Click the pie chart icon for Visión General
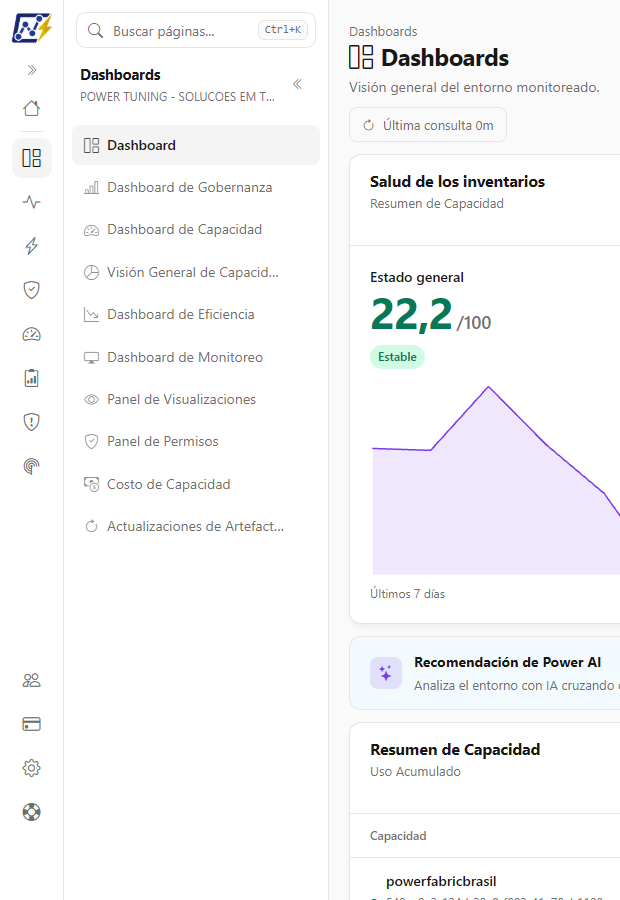The height and width of the screenshot is (900, 620). click(91, 272)
